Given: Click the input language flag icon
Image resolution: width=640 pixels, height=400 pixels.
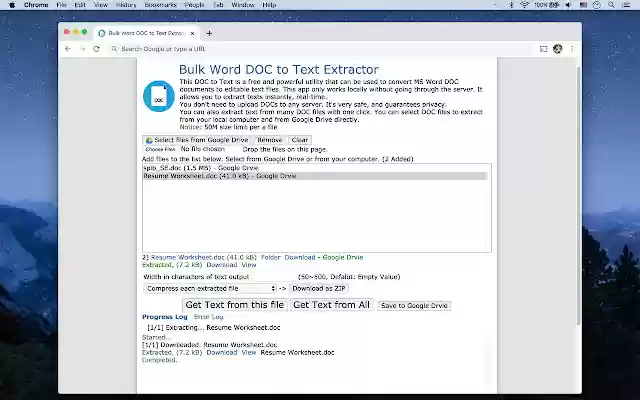Looking at the screenshot, I should pyautogui.click(x=583, y=5).
